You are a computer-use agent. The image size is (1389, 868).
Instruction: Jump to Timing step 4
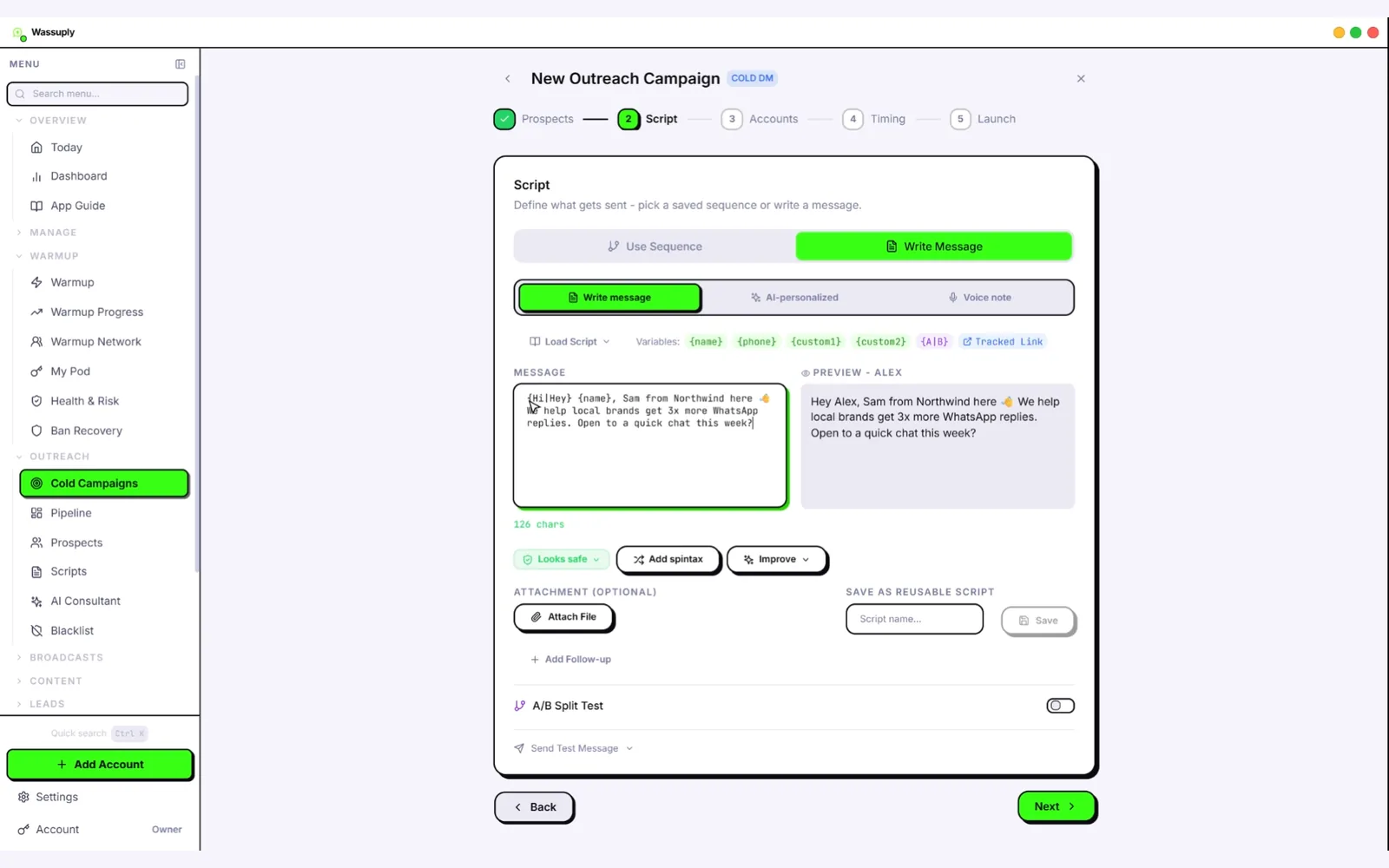[874, 119]
